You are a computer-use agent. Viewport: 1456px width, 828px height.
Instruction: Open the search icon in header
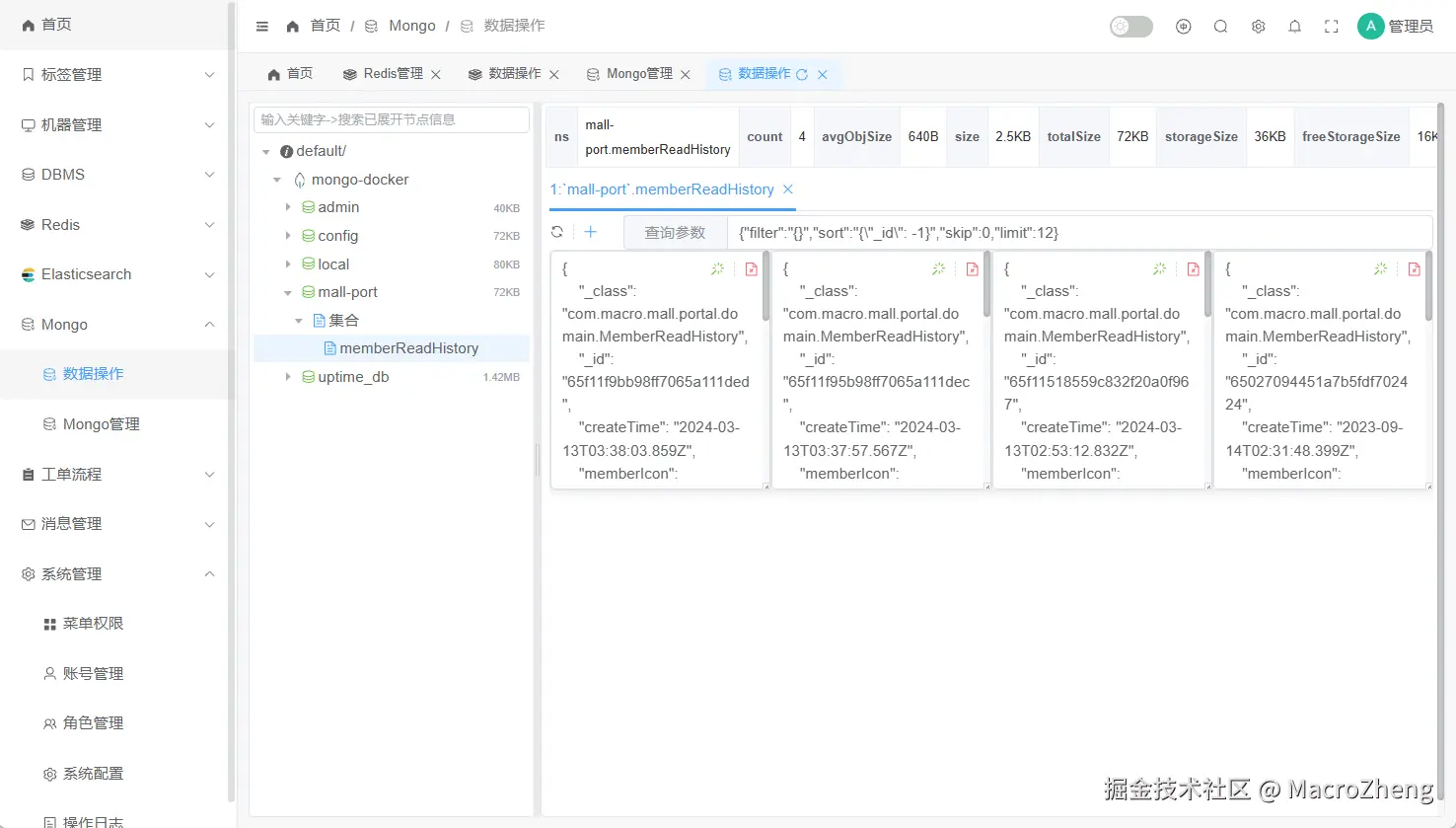click(1220, 27)
